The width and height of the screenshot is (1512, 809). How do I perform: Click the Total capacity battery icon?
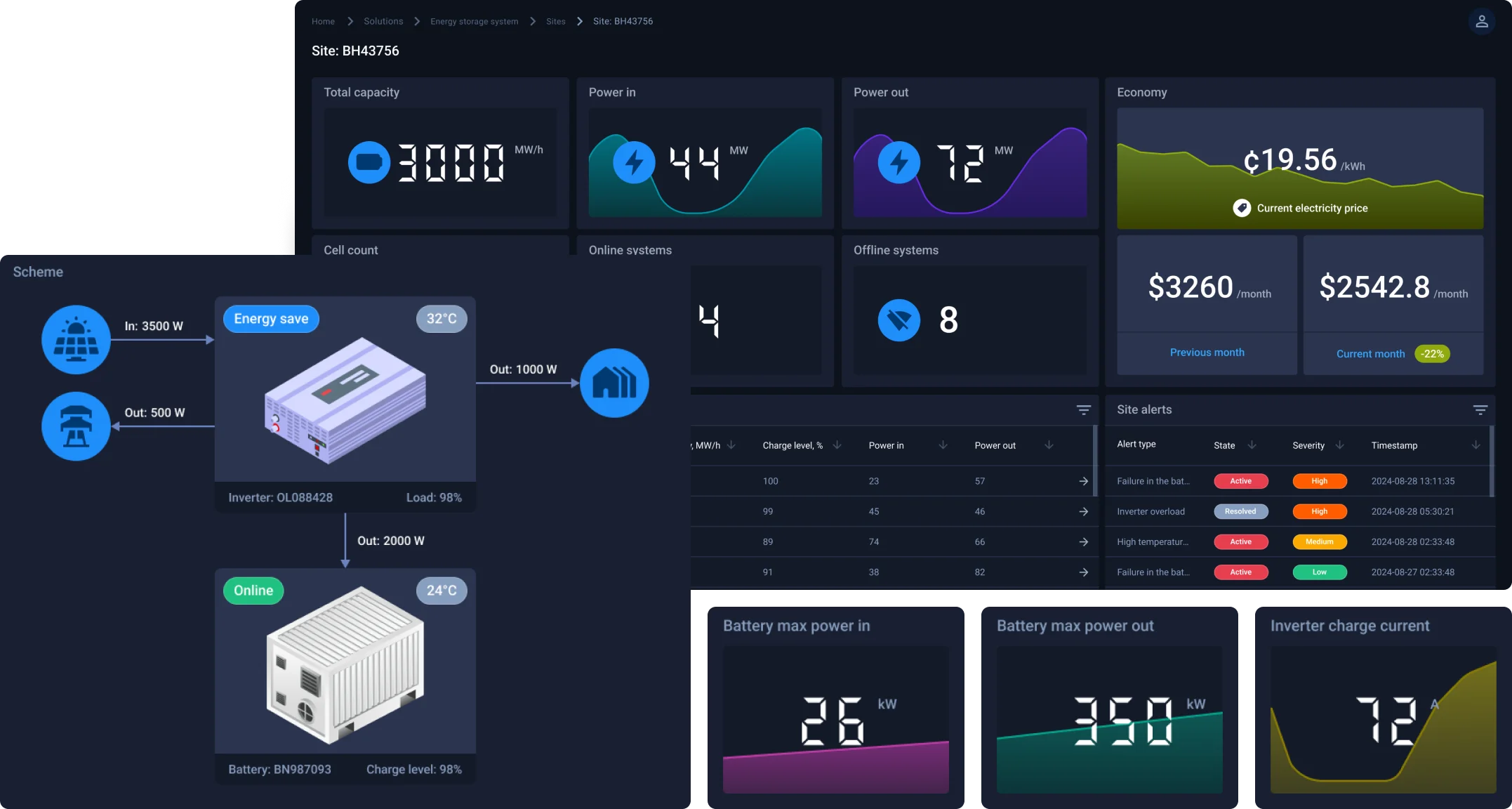point(369,163)
